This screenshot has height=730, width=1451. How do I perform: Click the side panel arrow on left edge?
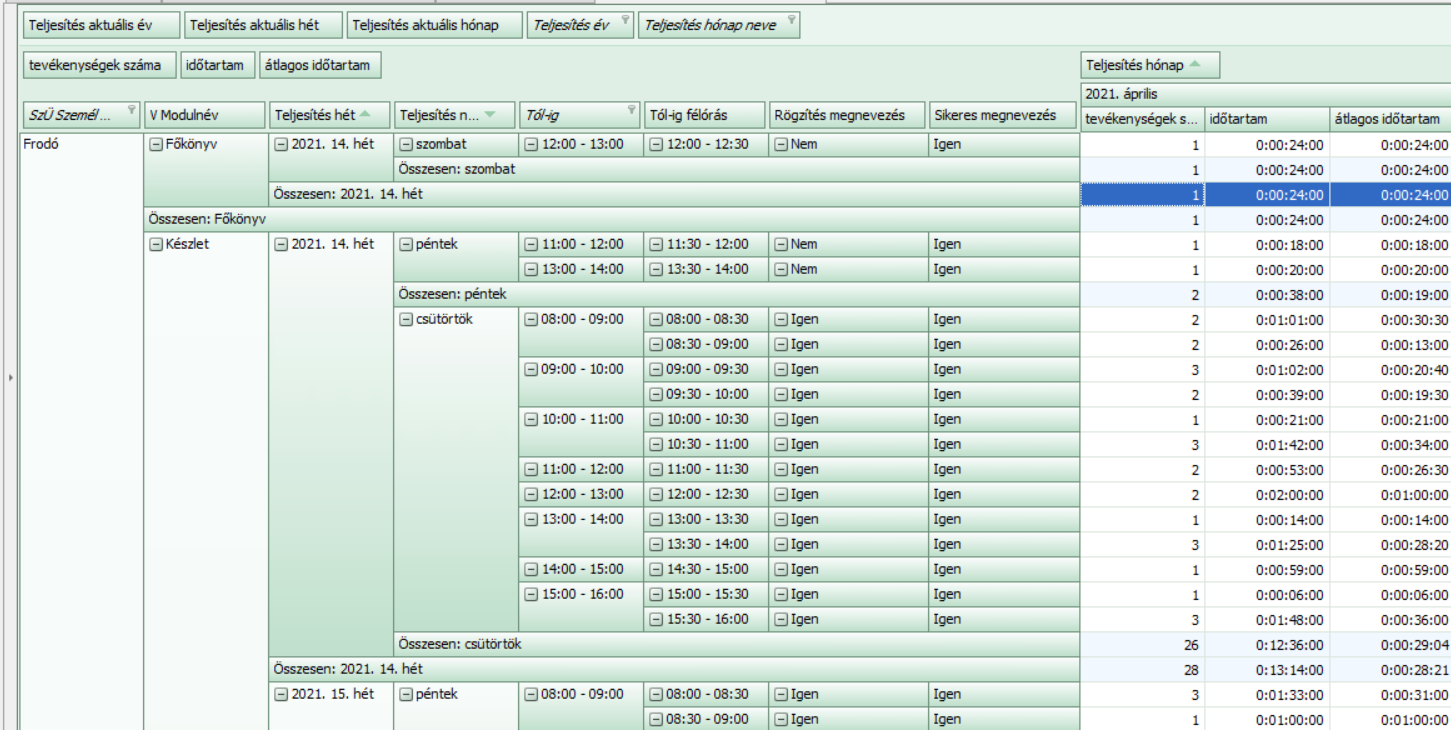[11, 378]
